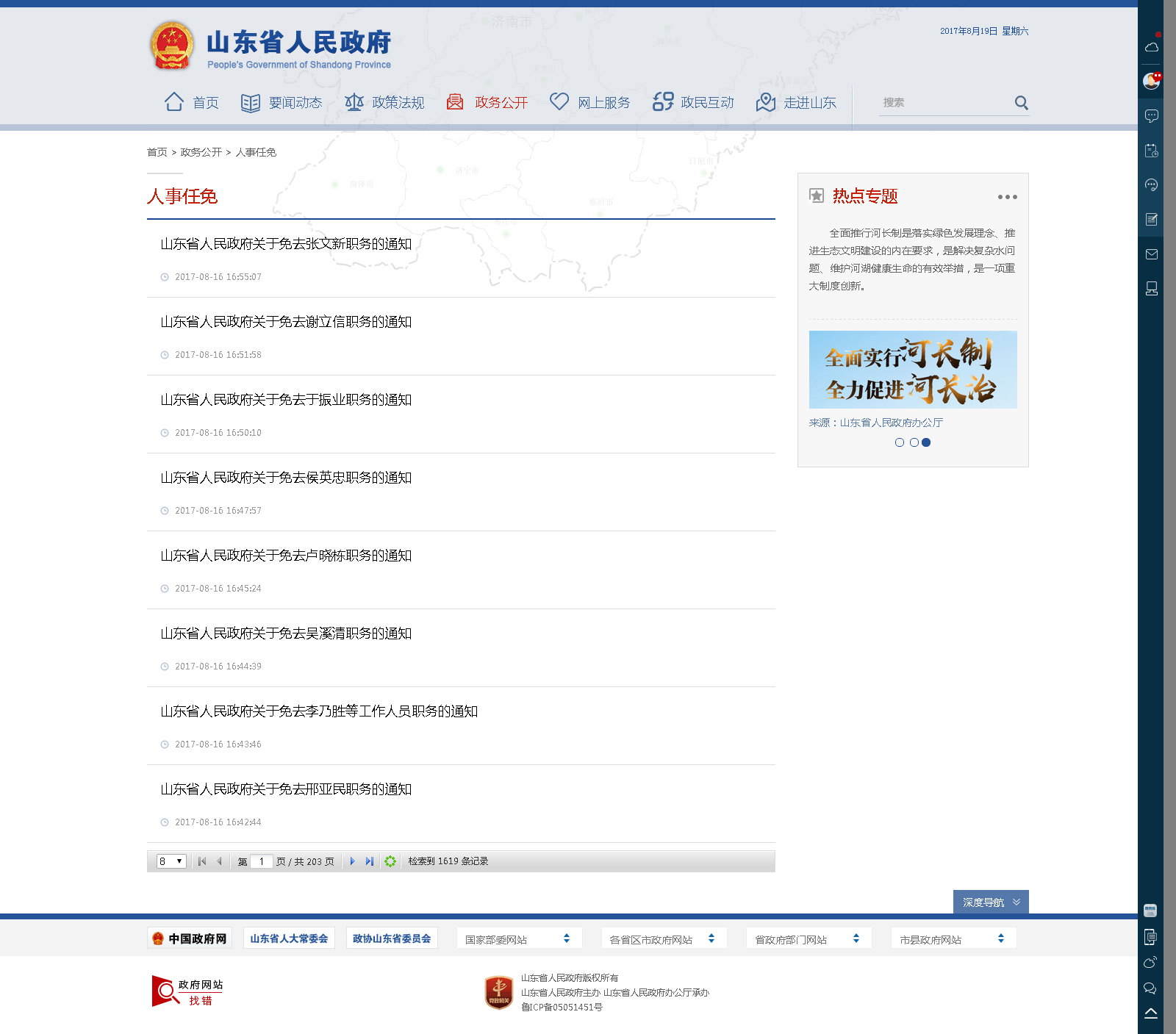Go to next page arrow in pagination
Screen dimensions: 1176x1034
point(353,861)
